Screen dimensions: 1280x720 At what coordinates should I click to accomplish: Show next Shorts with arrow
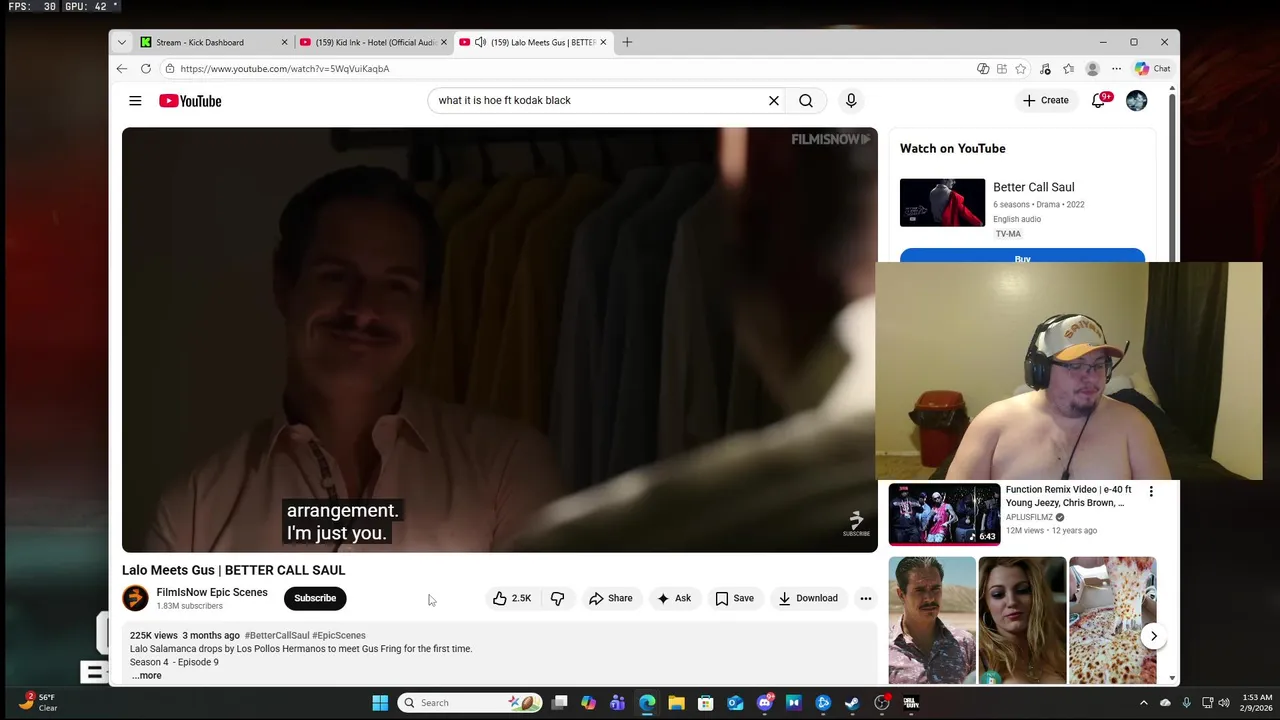click(x=1153, y=636)
